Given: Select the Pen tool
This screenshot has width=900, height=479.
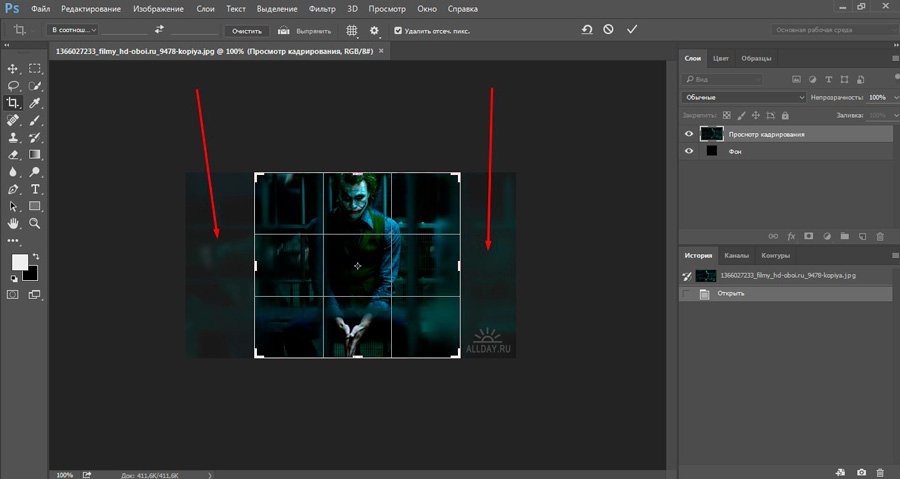Looking at the screenshot, I should [x=12, y=189].
